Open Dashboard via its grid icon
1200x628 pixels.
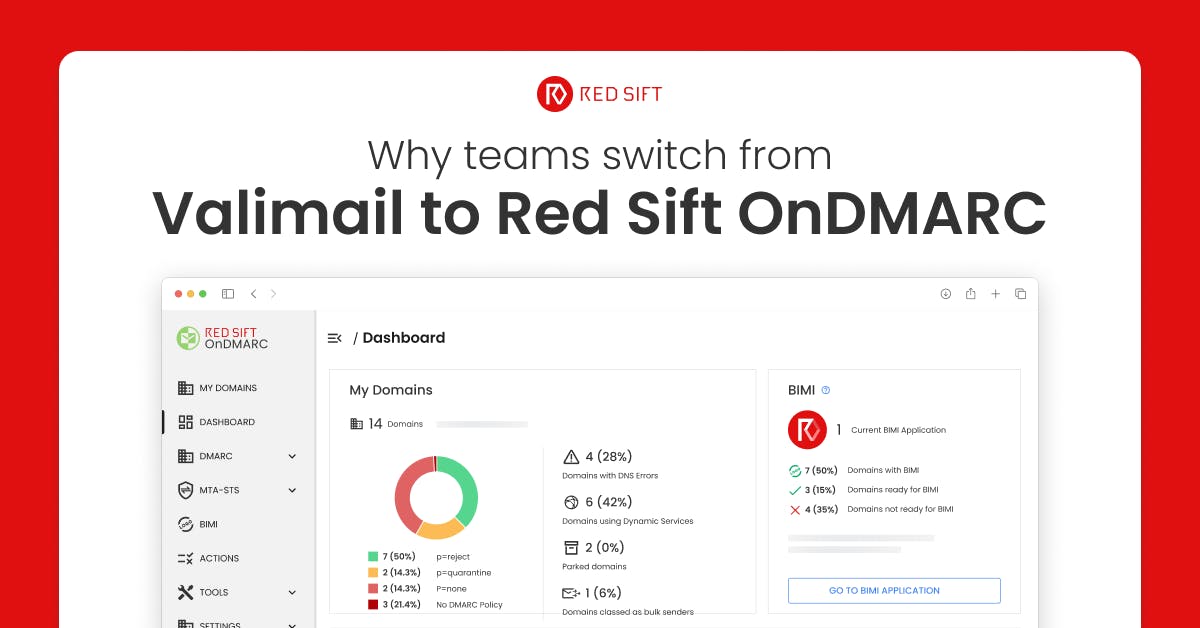(x=186, y=422)
